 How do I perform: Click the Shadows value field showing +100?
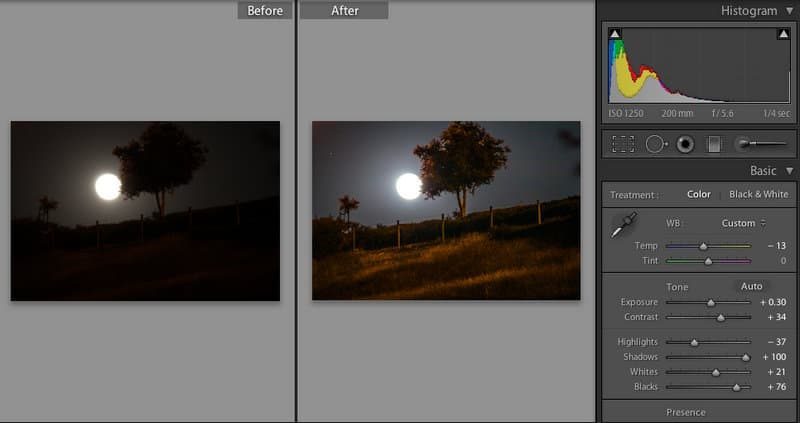click(774, 357)
